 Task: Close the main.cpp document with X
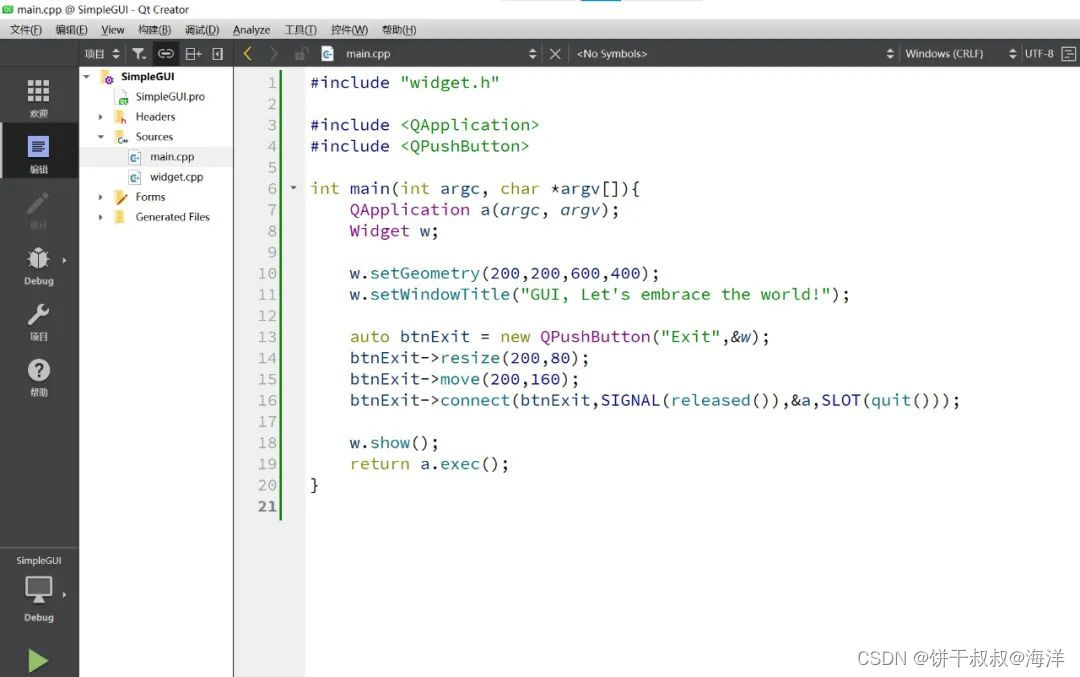pos(555,54)
